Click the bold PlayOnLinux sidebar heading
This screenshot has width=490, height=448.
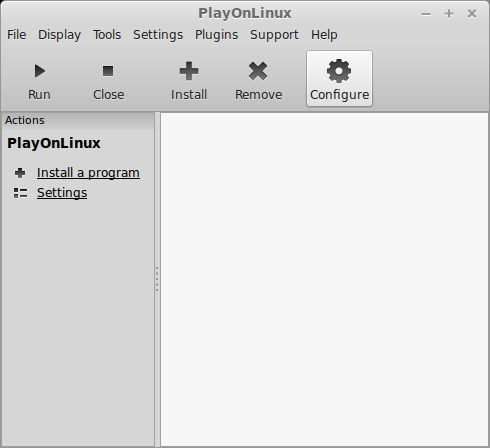[x=54, y=143]
